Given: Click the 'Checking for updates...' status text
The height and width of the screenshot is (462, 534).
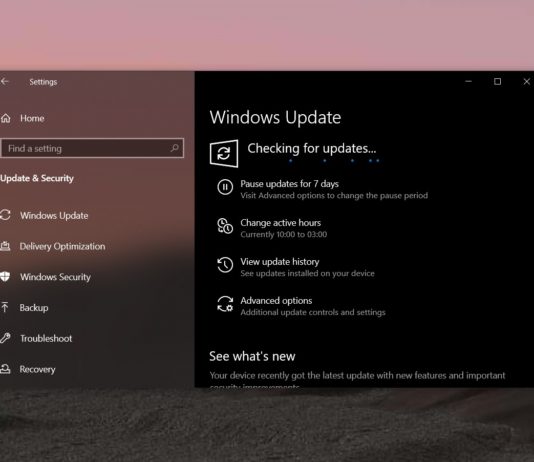Looking at the screenshot, I should pyautogui.click(x=312, y=148).
